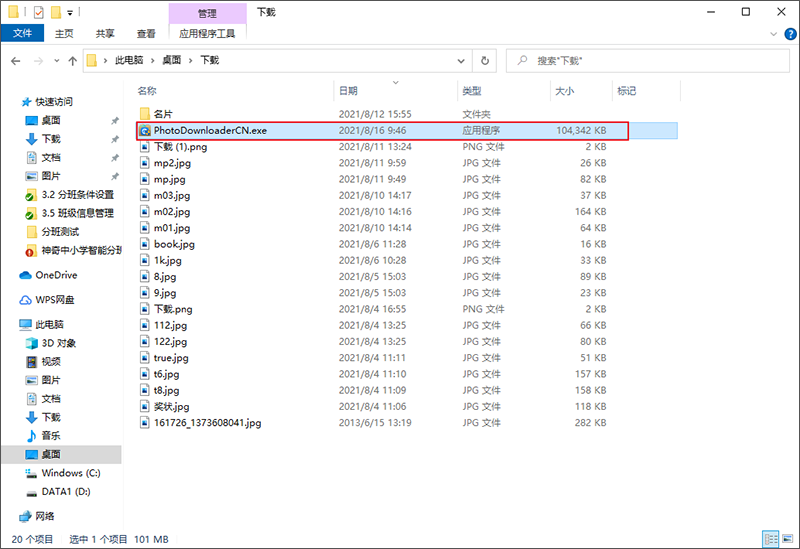Expand the ribbon with the chevron
This screenshot has width=800, height=549.
[x=771, y=33]
